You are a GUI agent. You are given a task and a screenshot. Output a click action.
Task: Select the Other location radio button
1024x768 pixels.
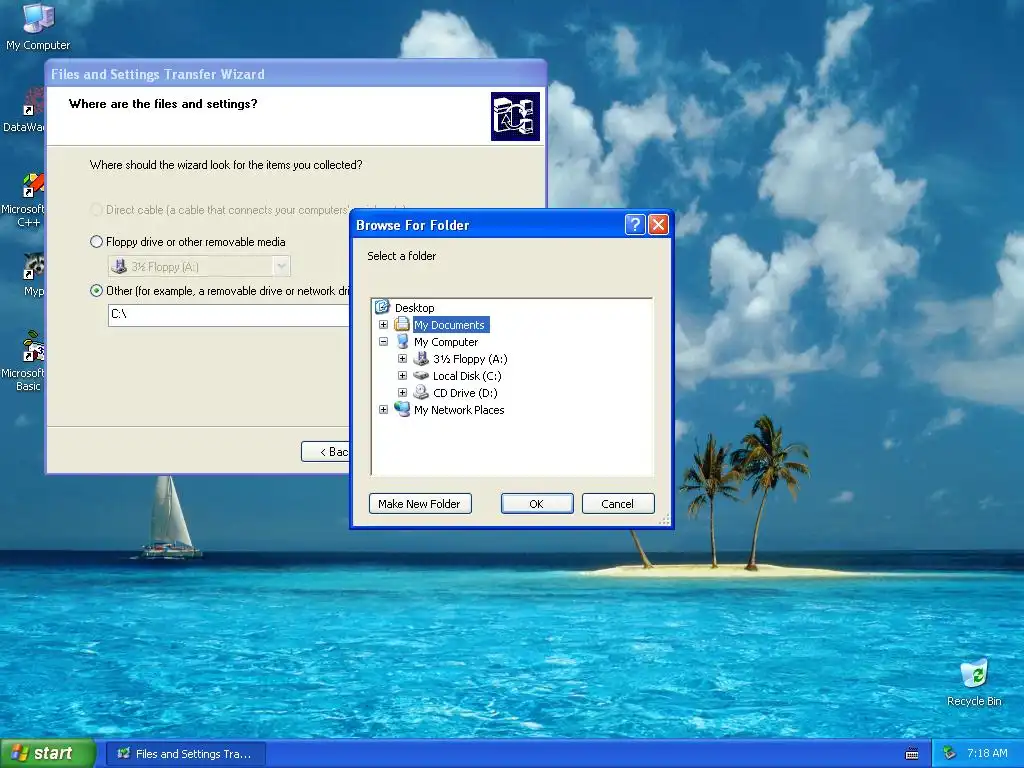point(96,291)
